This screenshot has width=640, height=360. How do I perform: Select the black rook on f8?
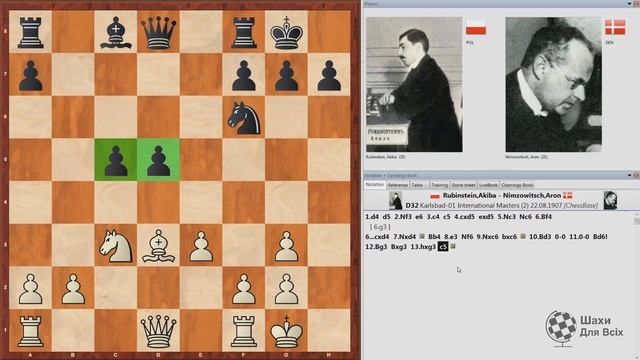(244, 32)
